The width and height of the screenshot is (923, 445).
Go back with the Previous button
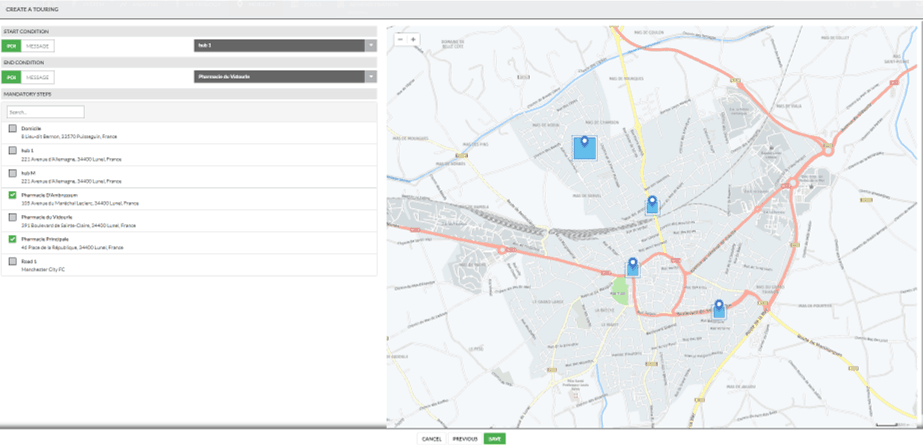point(464,438)
